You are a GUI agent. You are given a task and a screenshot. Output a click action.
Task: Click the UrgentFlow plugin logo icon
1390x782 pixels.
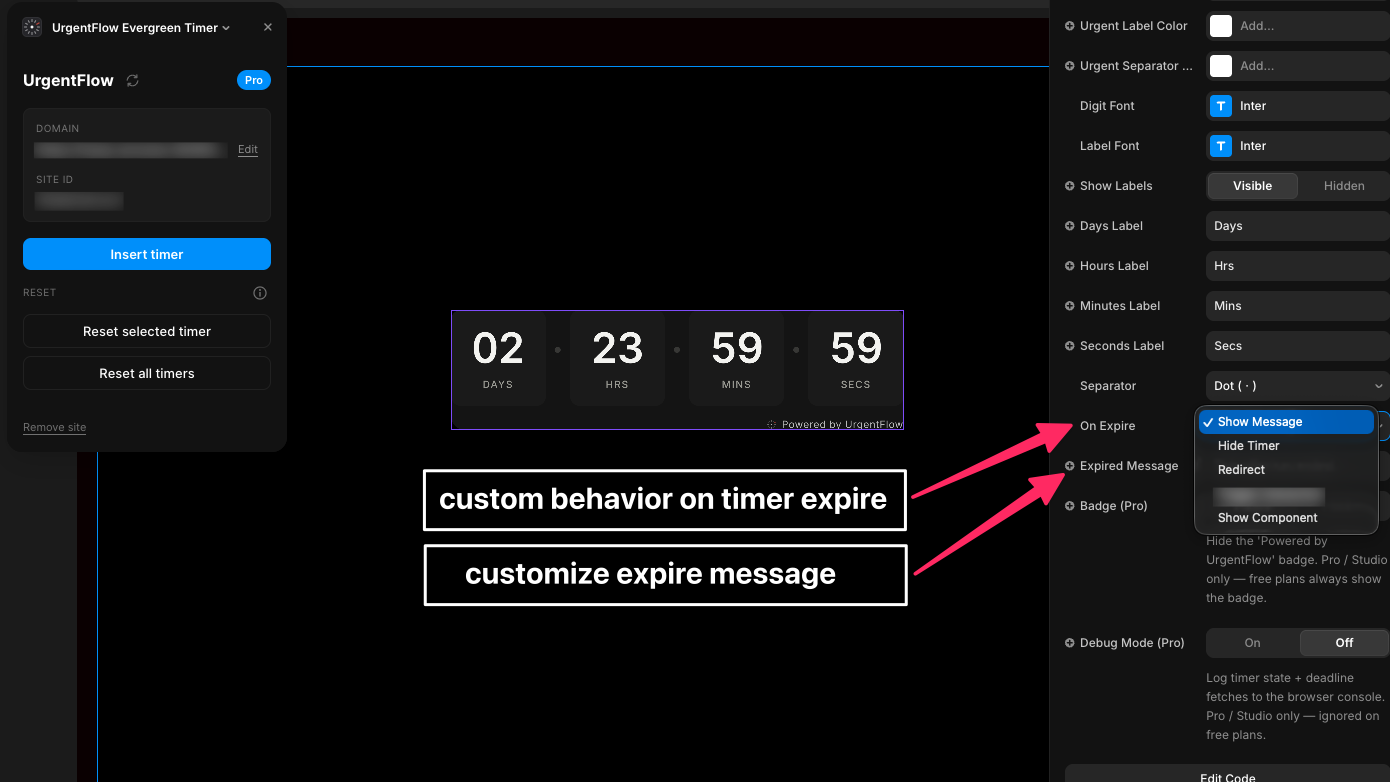32,27
